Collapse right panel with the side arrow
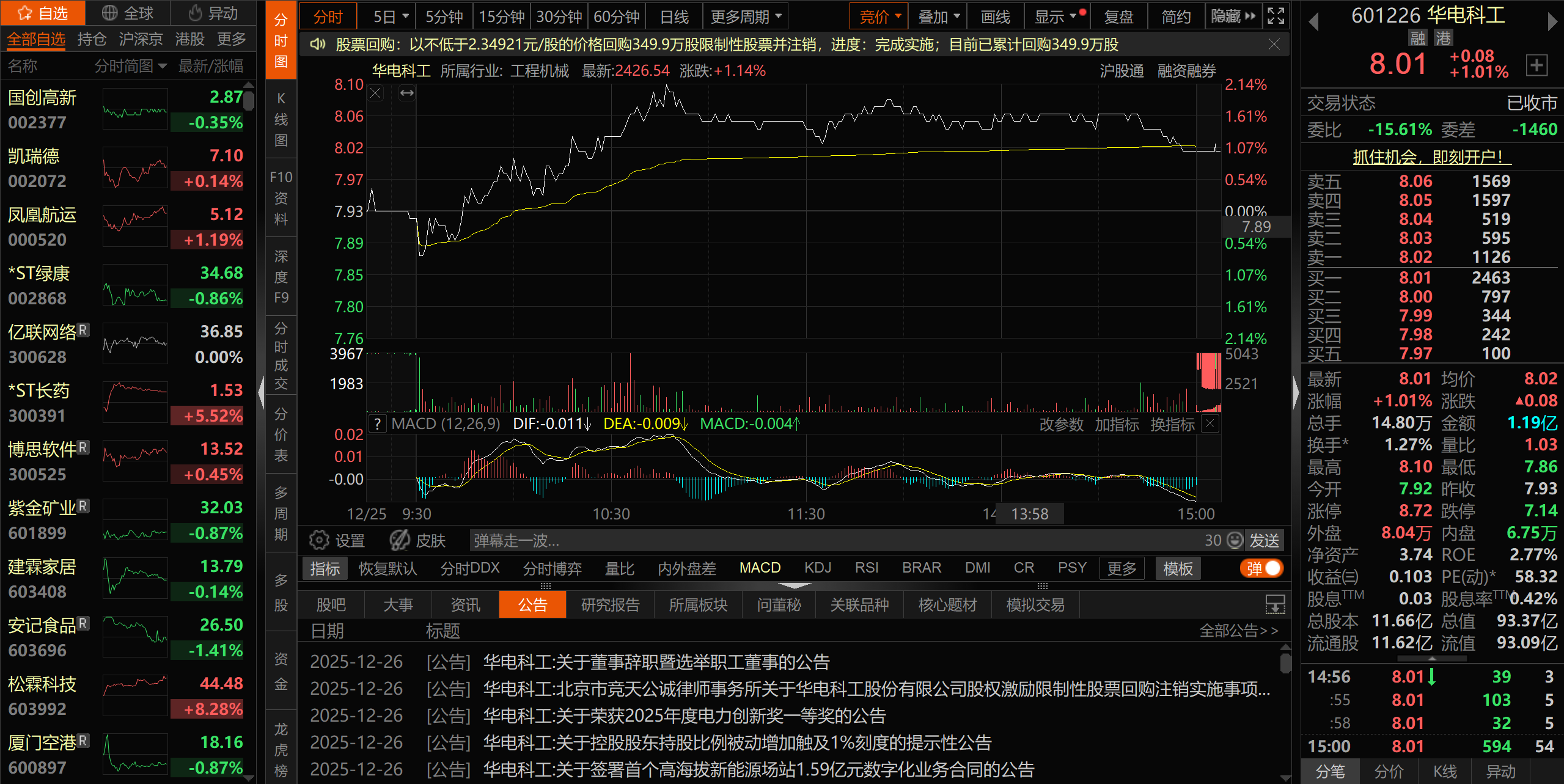The height and width of the screenshot is (784, 1564). tap(1296, 392)
